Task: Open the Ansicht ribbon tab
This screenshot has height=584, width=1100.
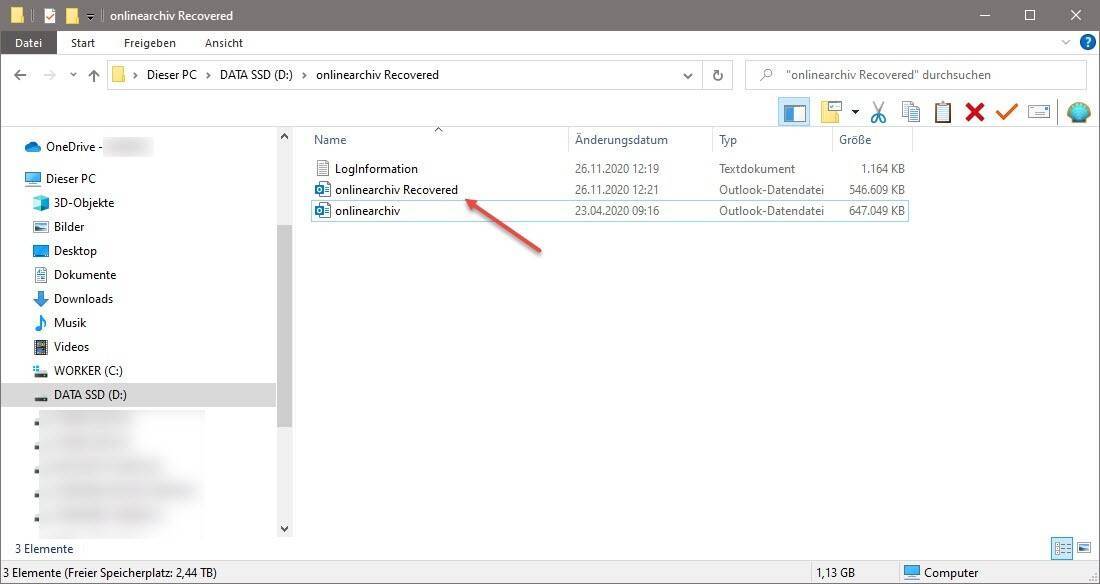Action: point(224,43)
